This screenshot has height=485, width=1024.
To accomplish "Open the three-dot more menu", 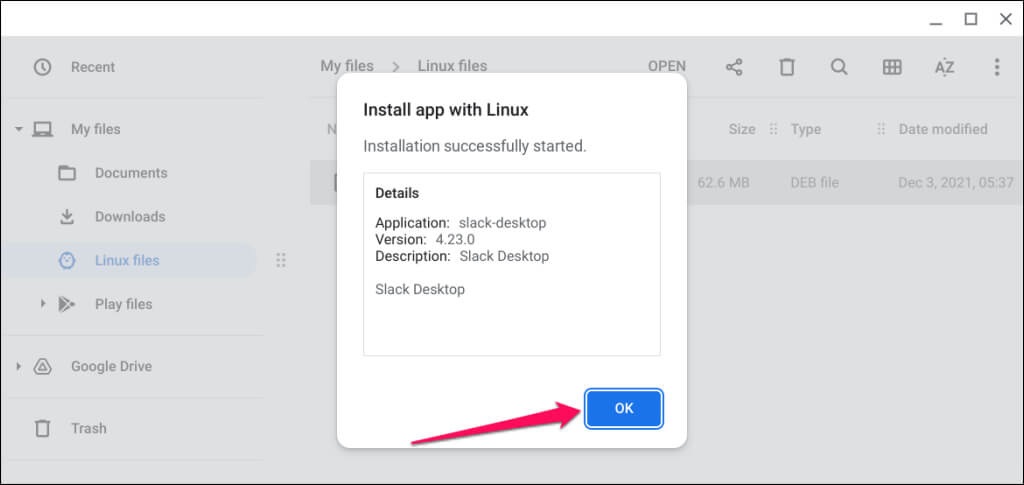I will pos(996,67).
